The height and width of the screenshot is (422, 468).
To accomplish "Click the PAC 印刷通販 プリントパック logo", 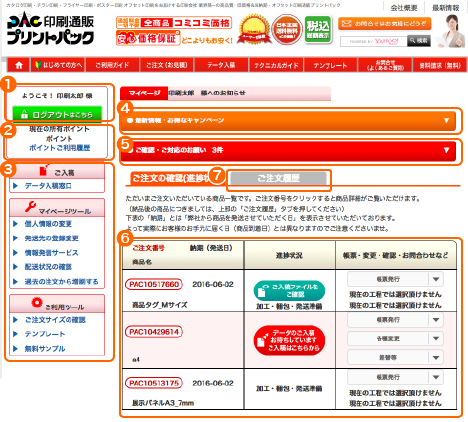I will coord(50,29).
